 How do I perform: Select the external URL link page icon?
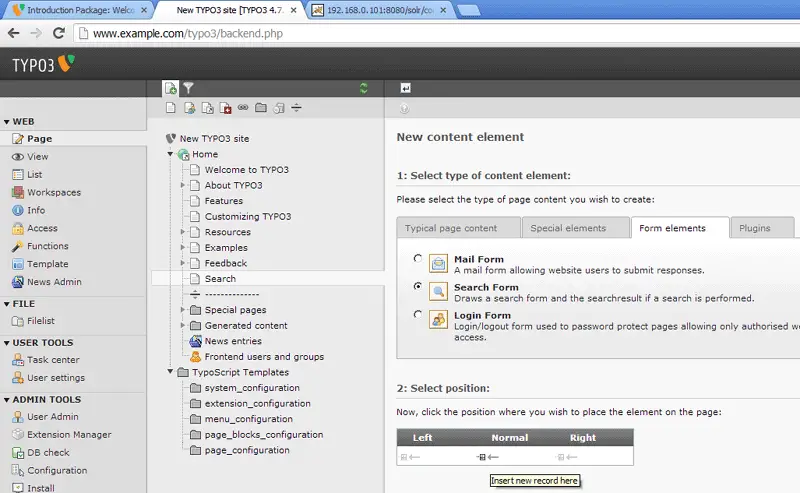pos(243,107)
